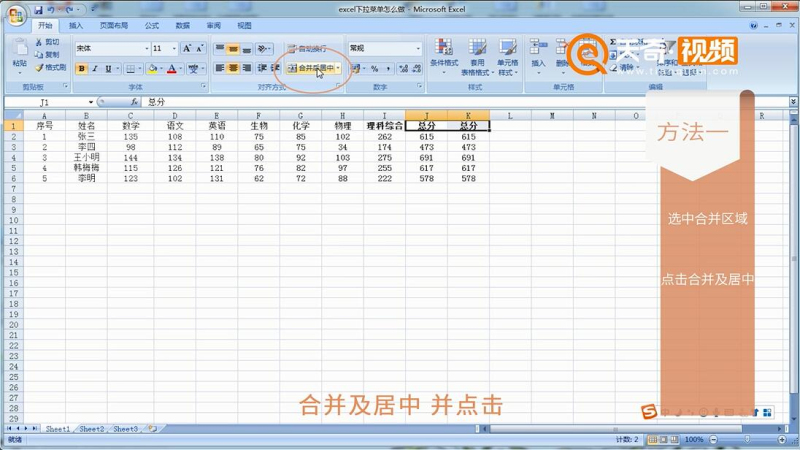Click formula bar containing 总分
The height and width of the screenshot is (450, 800).
click(466, 102)
